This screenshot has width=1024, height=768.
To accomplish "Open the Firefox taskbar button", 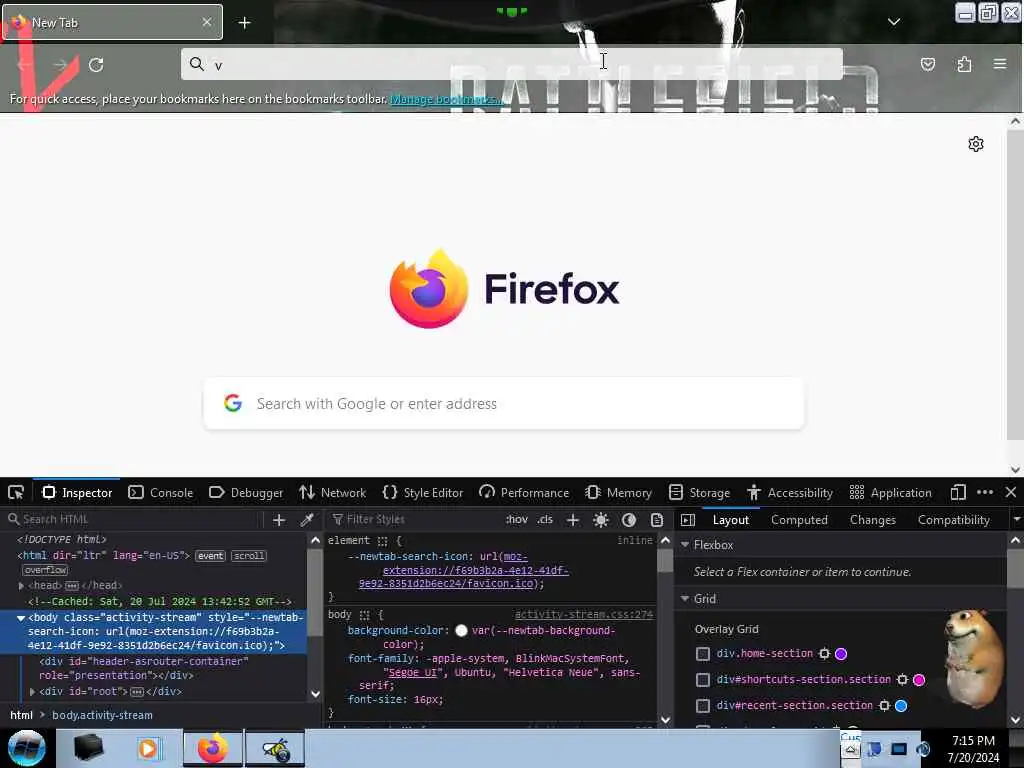I will (213, 748).
